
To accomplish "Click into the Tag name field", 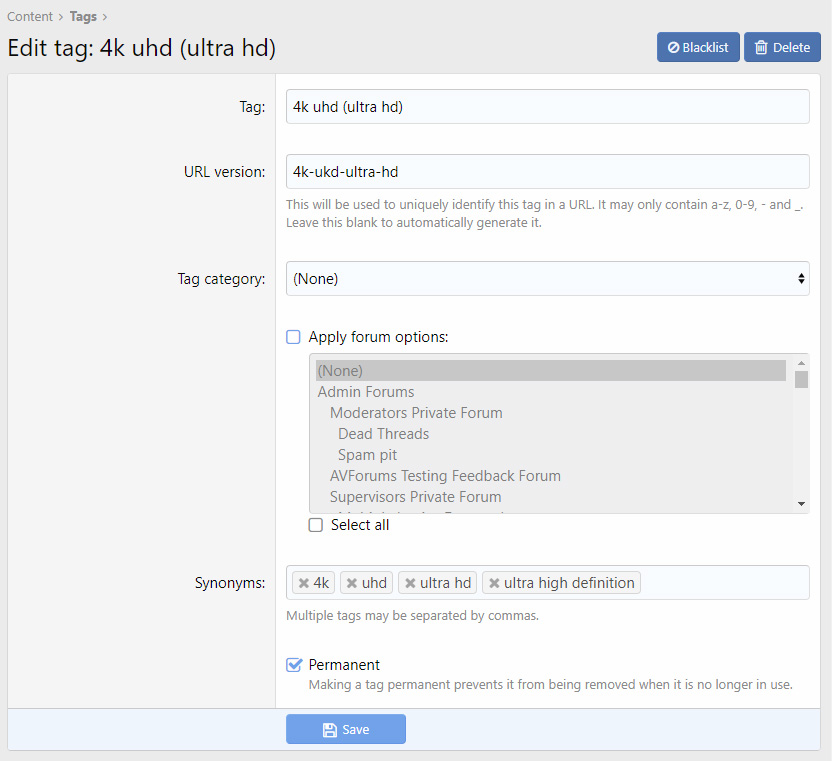I will pos(547,107).
